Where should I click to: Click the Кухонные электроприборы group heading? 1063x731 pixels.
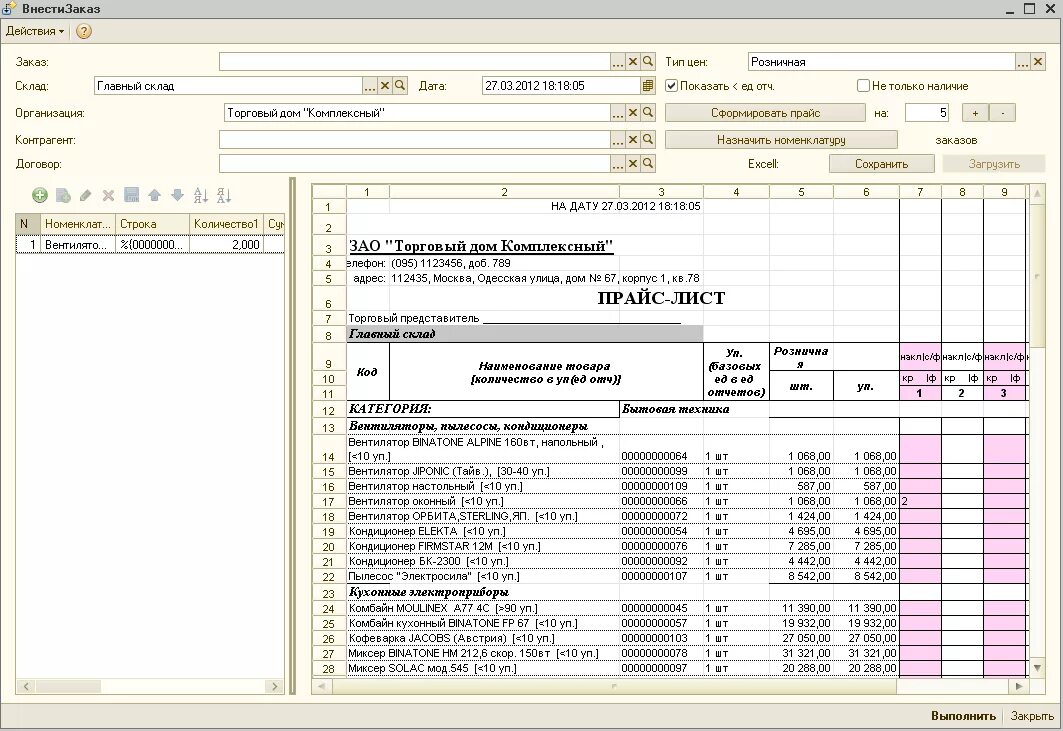point(428,592)
